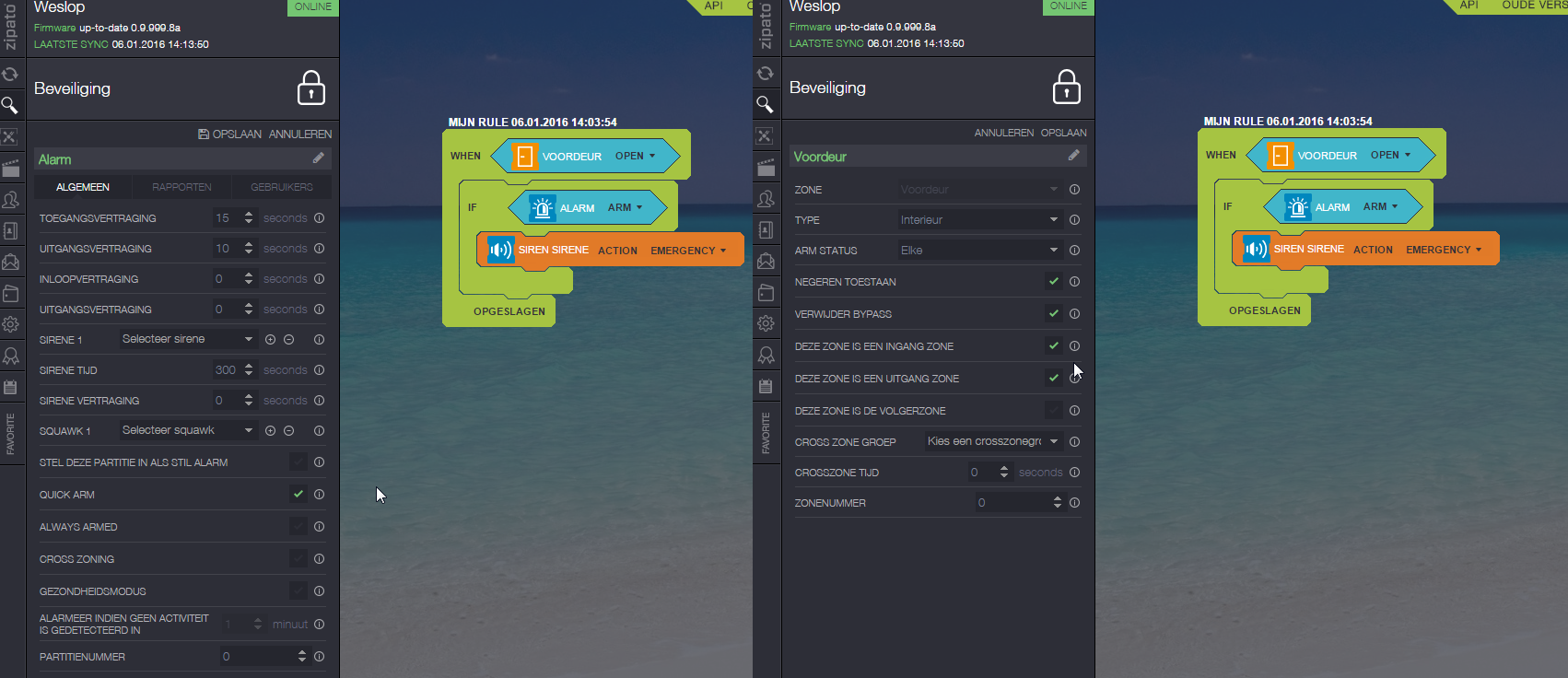Screen dimensions: 1568x678
Task: Expand the Type dropdown showing Interieur
Action: pyautogui.click(x=978, y=220)
